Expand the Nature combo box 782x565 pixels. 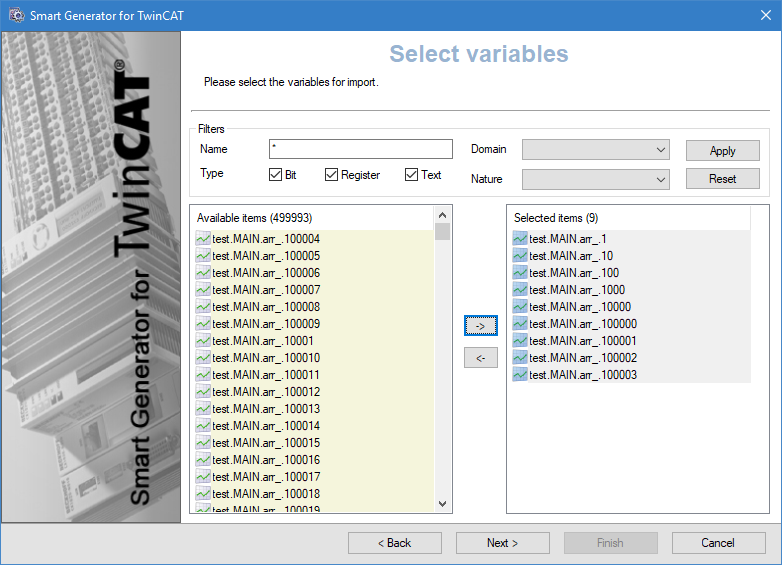[x=596, y=179]
